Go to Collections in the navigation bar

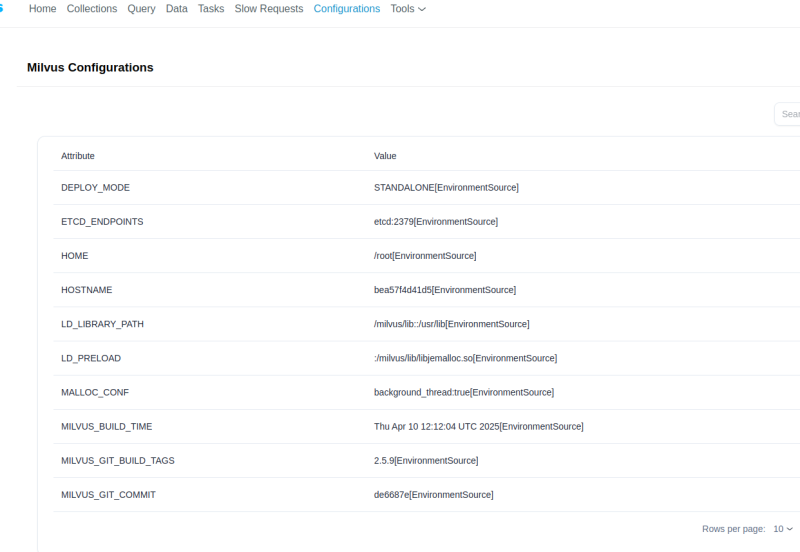(x=92, y=9)
